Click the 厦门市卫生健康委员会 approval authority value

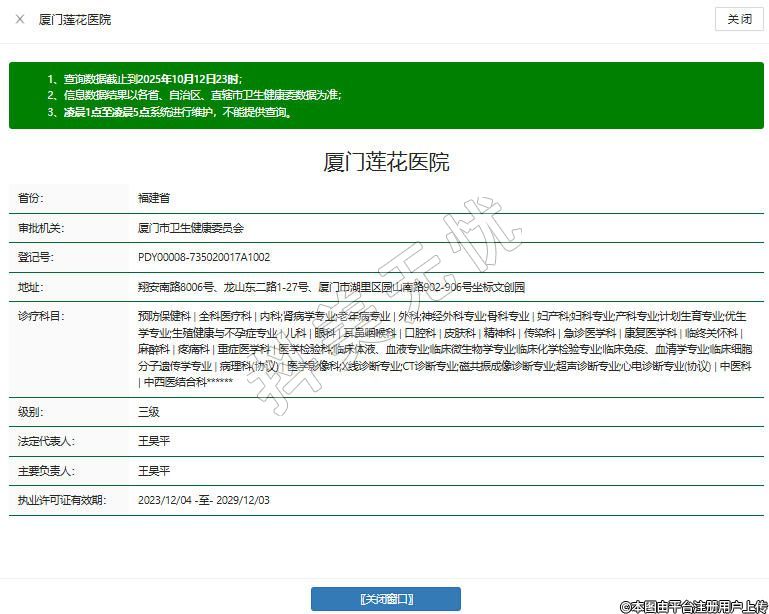pos(190,228)
